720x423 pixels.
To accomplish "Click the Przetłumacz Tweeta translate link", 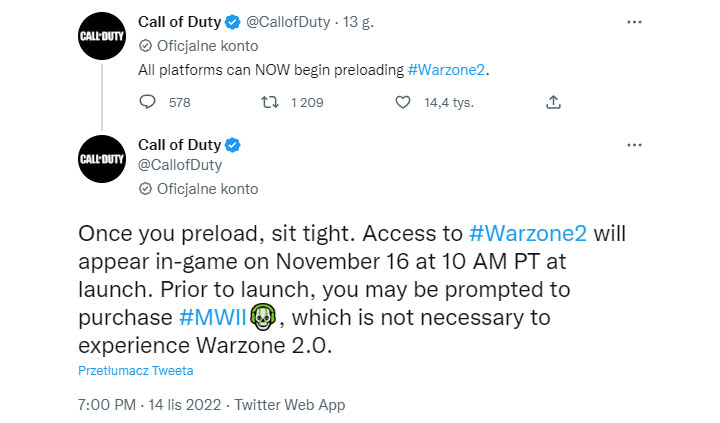I will coord(135,371).
